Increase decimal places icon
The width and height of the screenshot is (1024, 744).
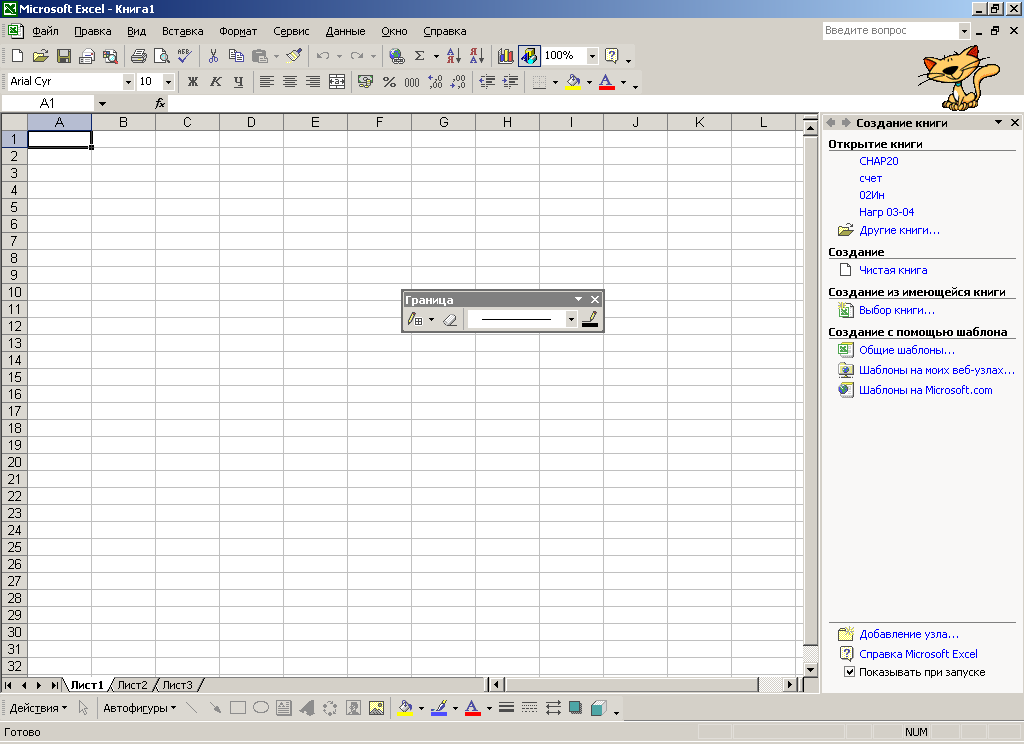(x=435, y=82)
